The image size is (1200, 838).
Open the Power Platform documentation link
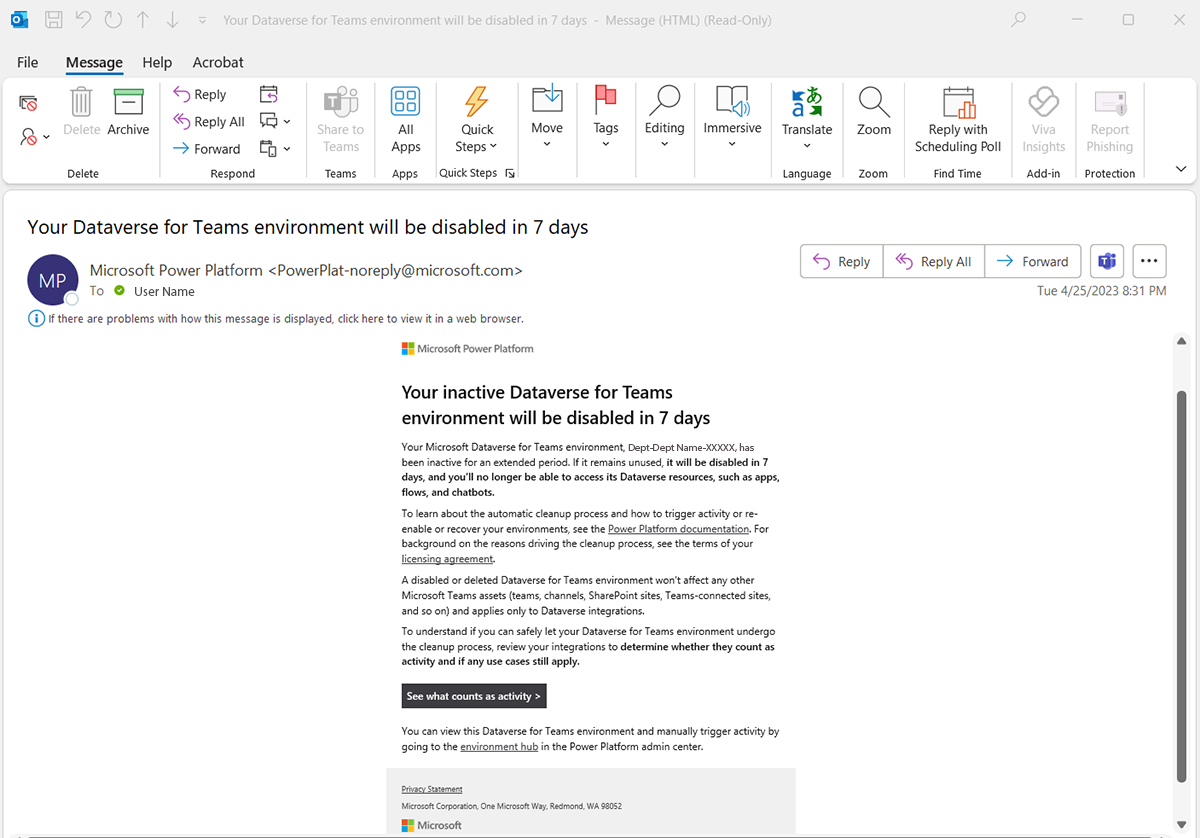(678, 529)
